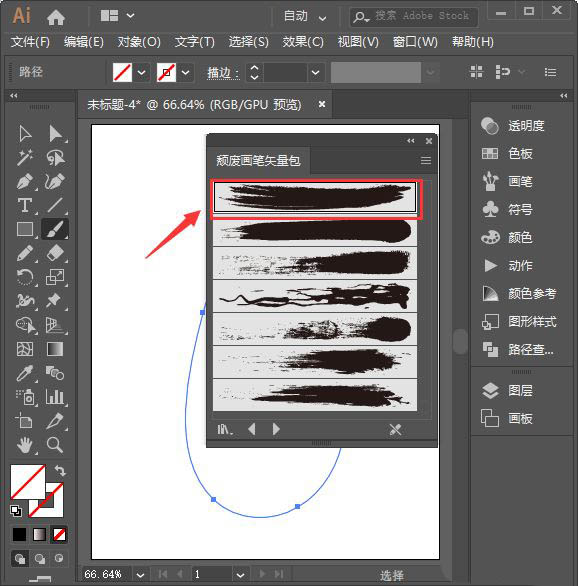578x586 pixels.
Task: Select the Mesh tool
Action: pyautogui.click(x=25, y=349)
